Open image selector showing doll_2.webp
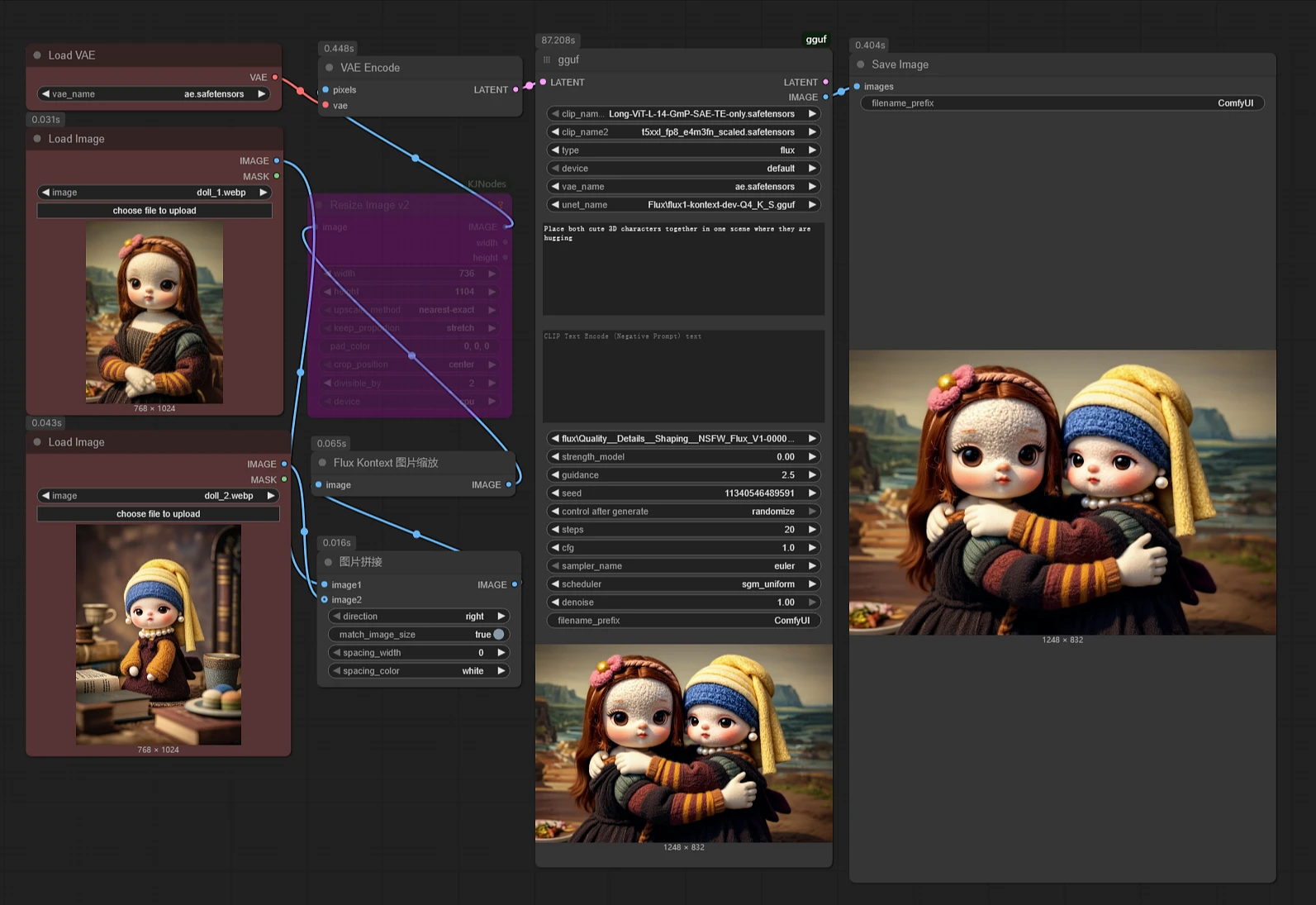This screenshot has height=905, width=1316. (x=158, y=496)
